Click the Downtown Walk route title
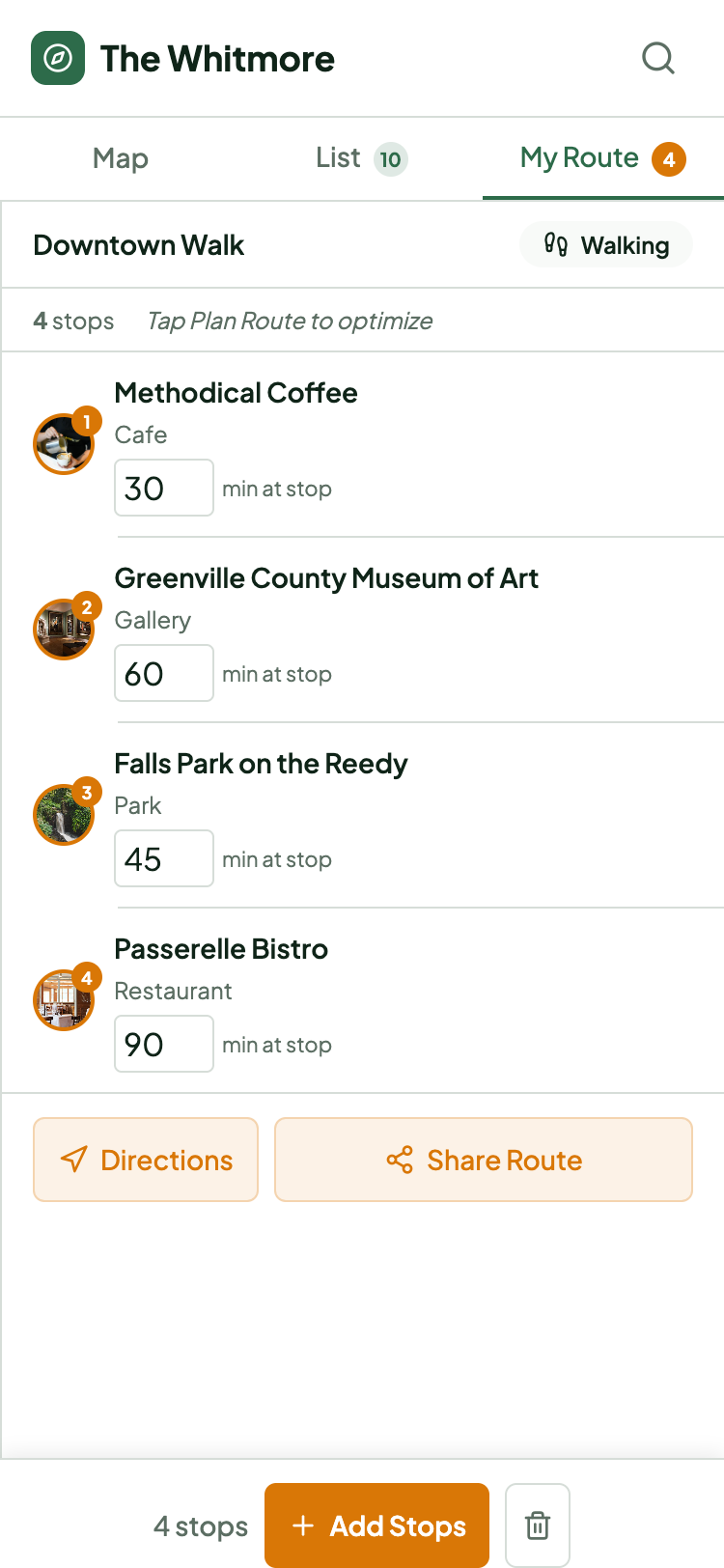 tap(139, 245)
